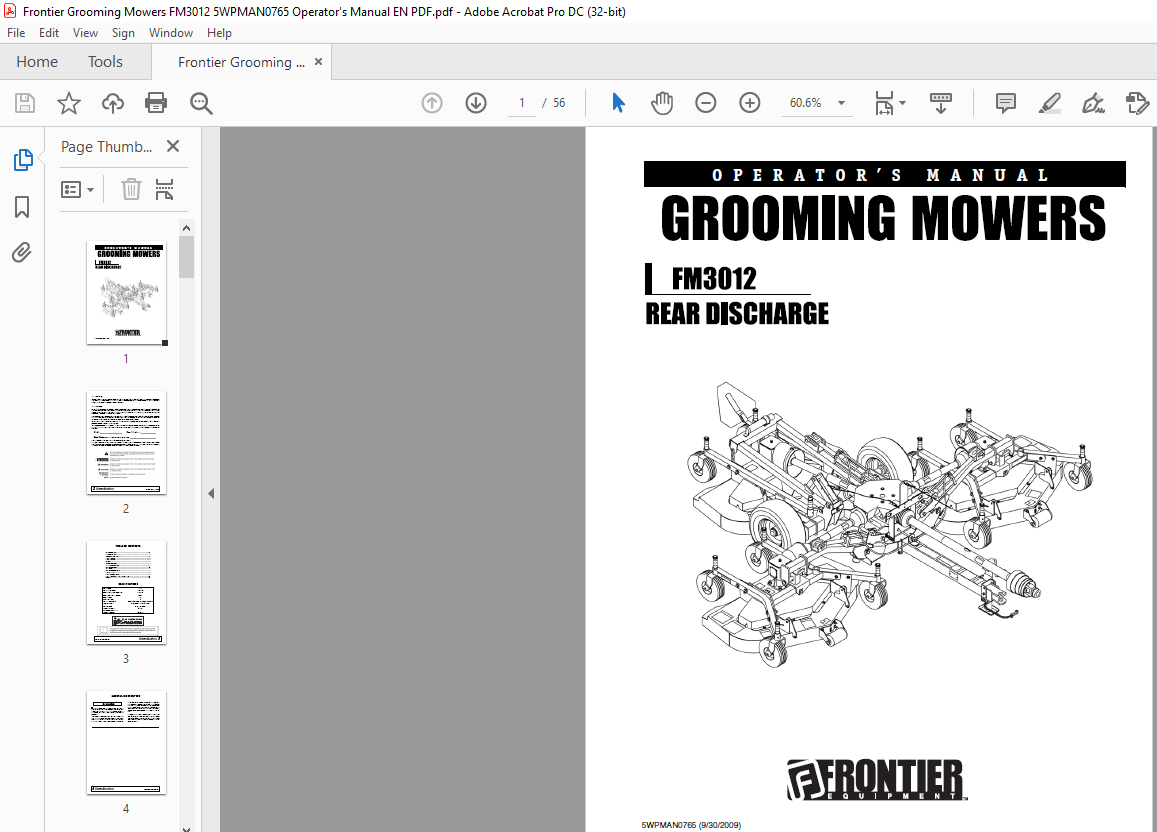Click the Save file icon

(25, 103)
